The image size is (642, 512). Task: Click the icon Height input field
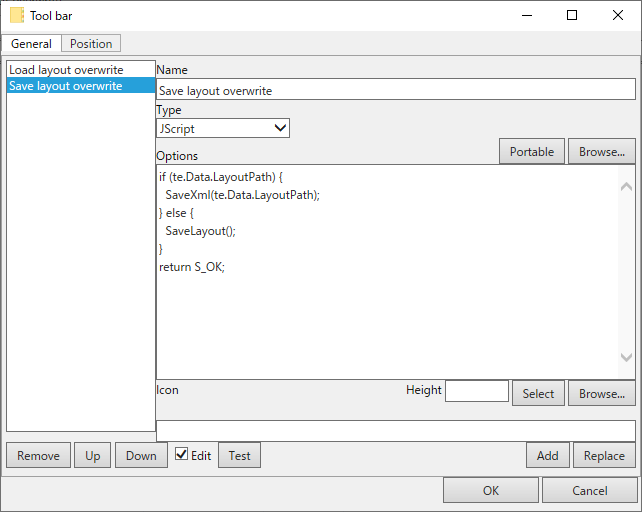click(477, 391)
